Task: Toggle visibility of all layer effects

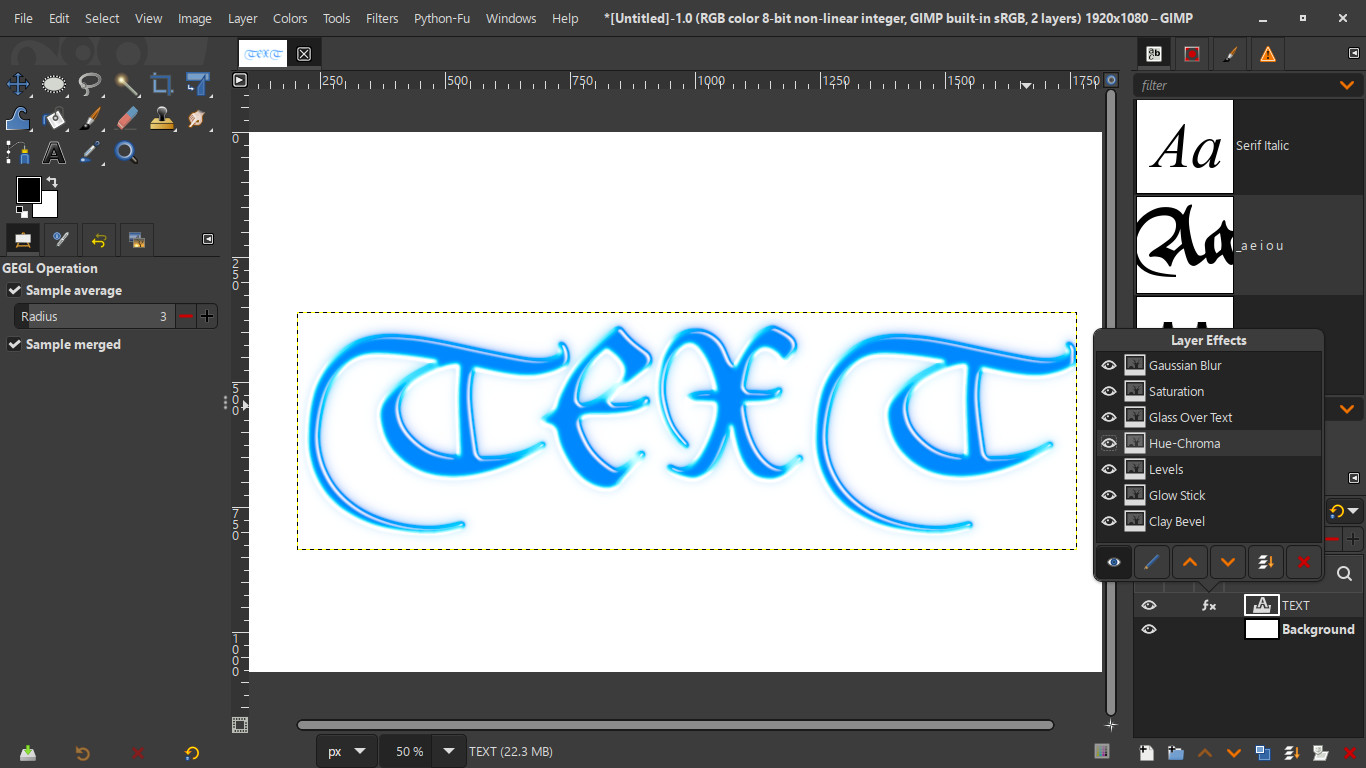Action: click(1114, 562)
